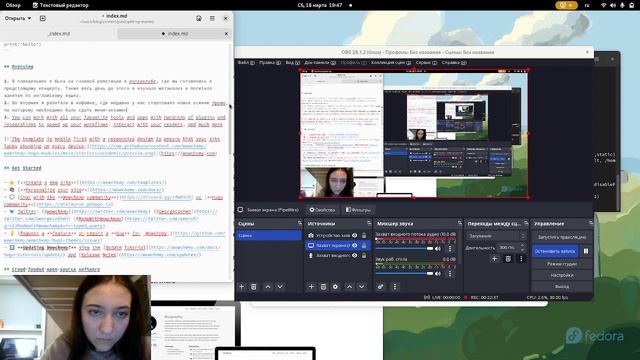The width and height of the screenshot is (640, 360).
Task: Open the Файл menu in OBS
Action: (x=246, y=62)
